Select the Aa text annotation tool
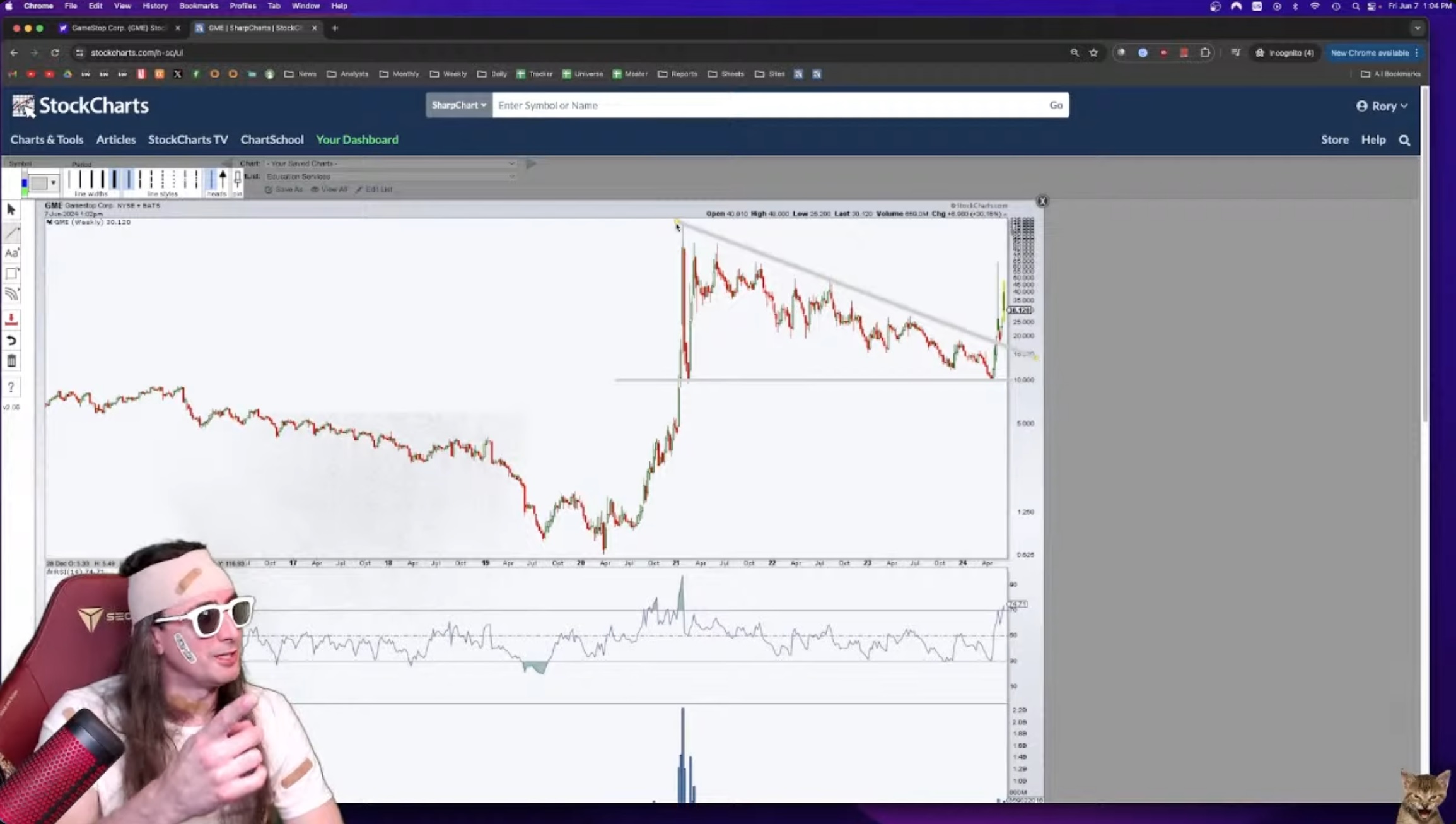The height and width of the screenshot is (824, 1456). click(11, 253)
